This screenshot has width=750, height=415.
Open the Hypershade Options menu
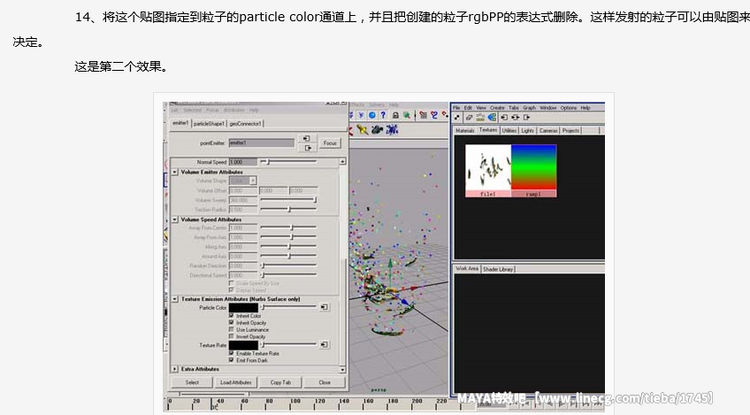click(x=568, y=108)
